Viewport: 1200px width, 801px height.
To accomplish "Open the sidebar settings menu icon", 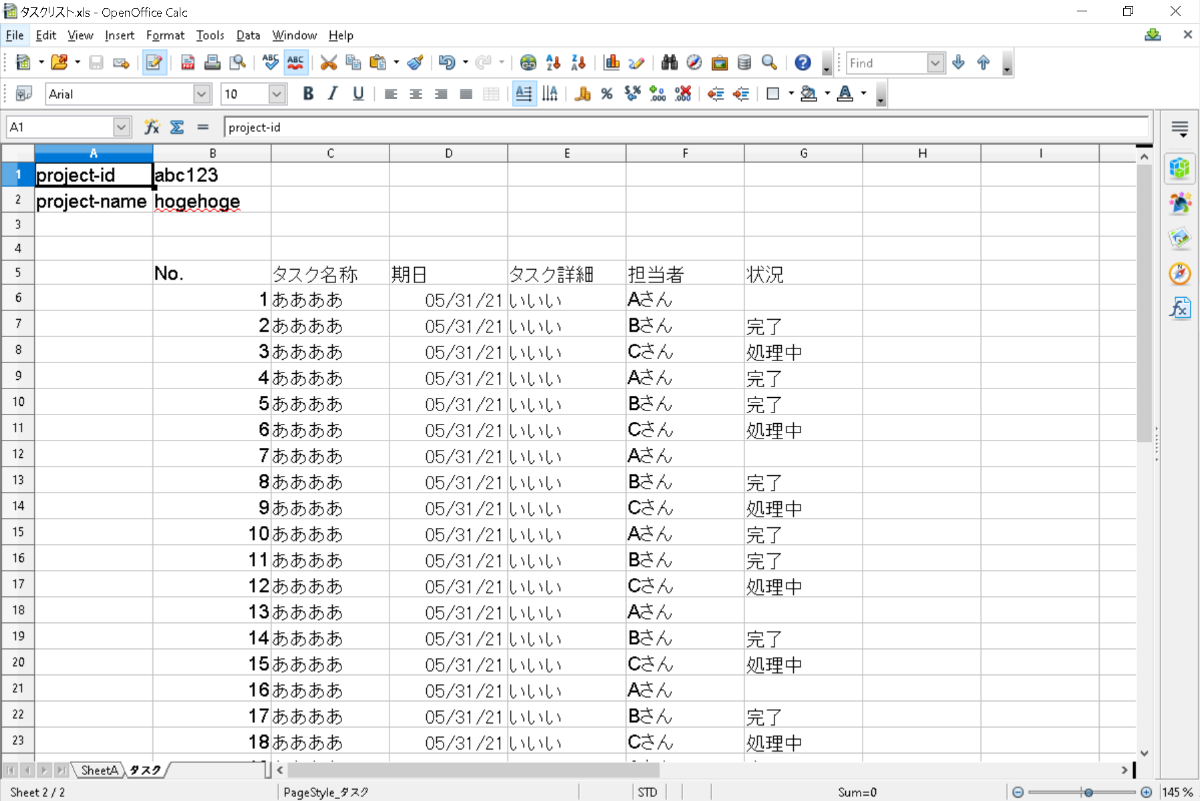I will (1180, 129).
